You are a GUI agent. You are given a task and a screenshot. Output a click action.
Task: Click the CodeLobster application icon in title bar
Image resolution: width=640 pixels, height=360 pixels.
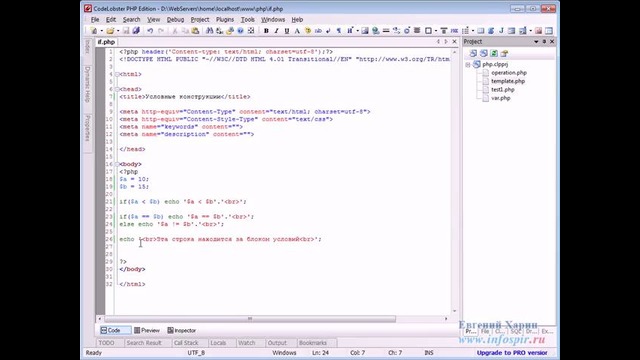[x=88, y=8]
